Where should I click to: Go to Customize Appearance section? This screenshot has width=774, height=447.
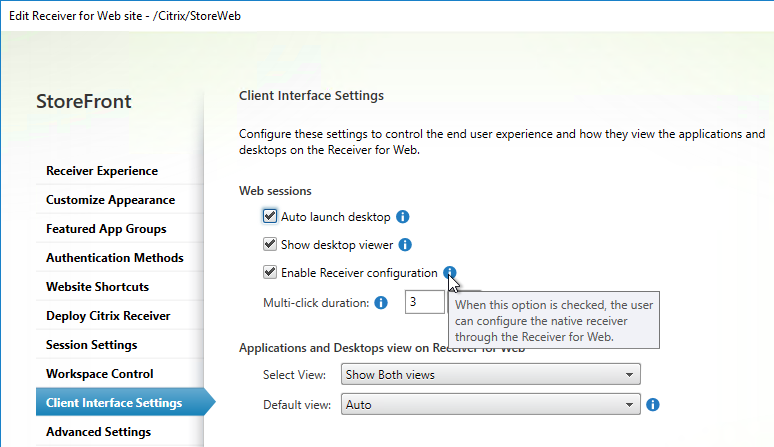(111, 200)
